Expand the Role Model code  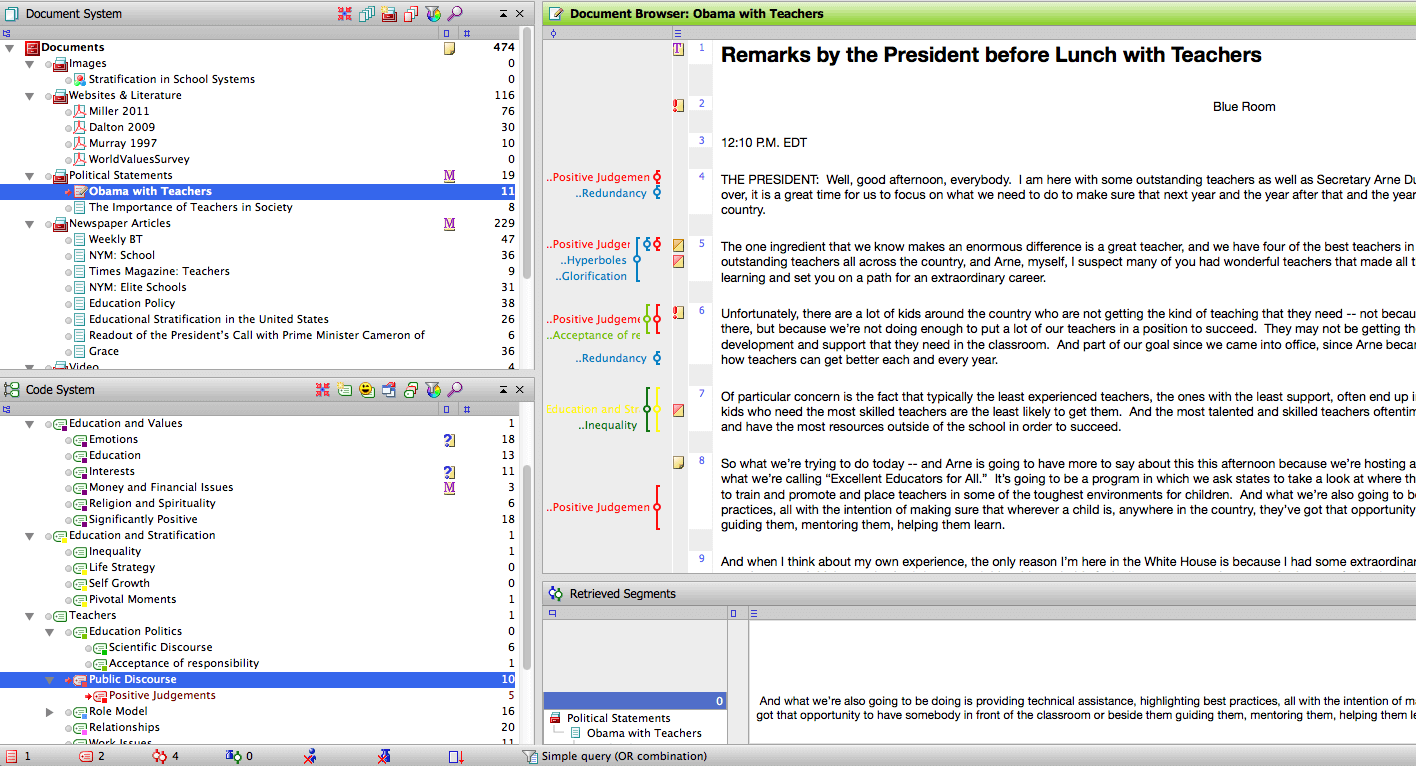(x=50, y=711)
